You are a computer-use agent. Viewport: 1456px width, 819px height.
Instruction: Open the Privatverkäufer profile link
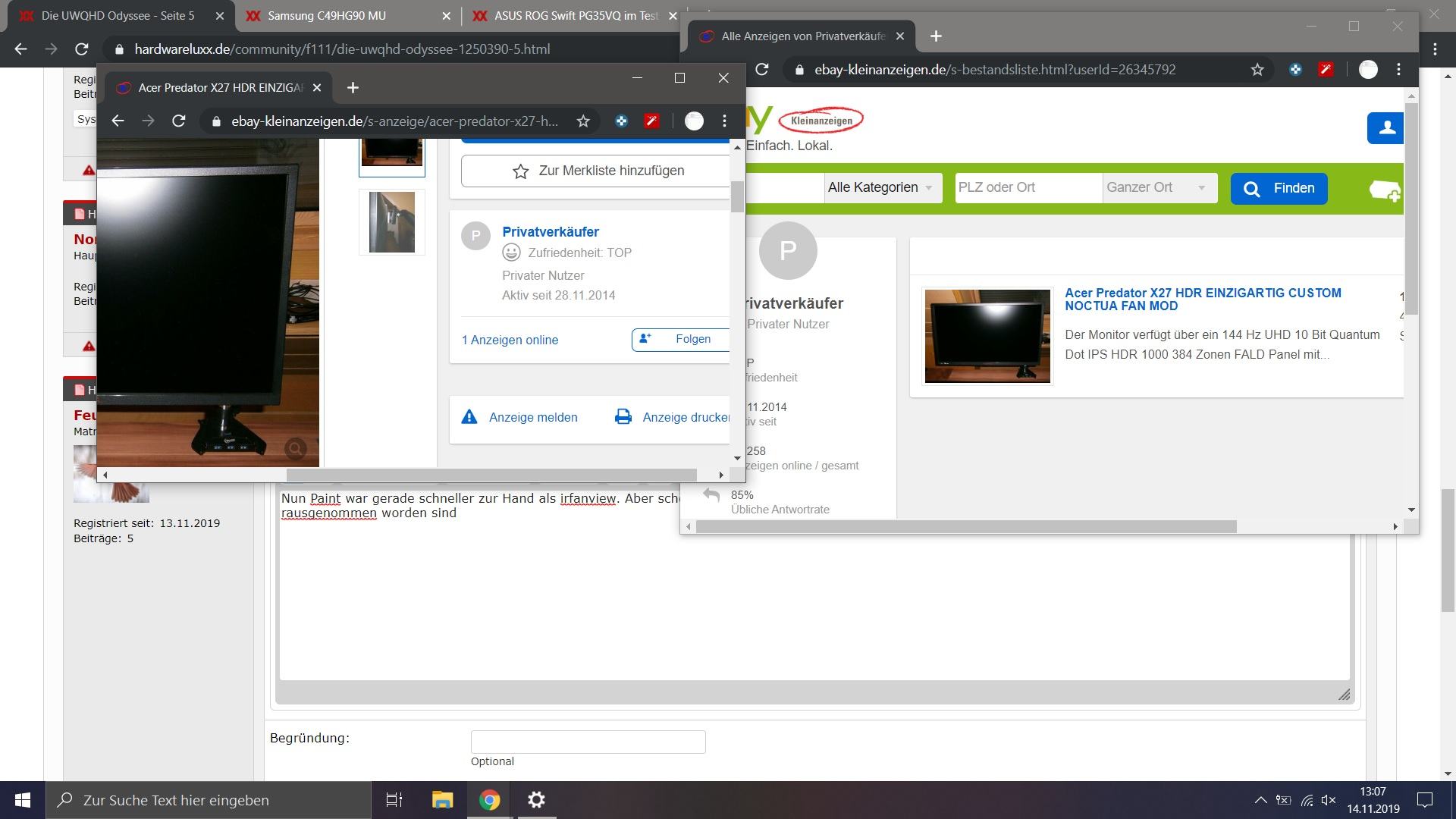coord(551,232)
